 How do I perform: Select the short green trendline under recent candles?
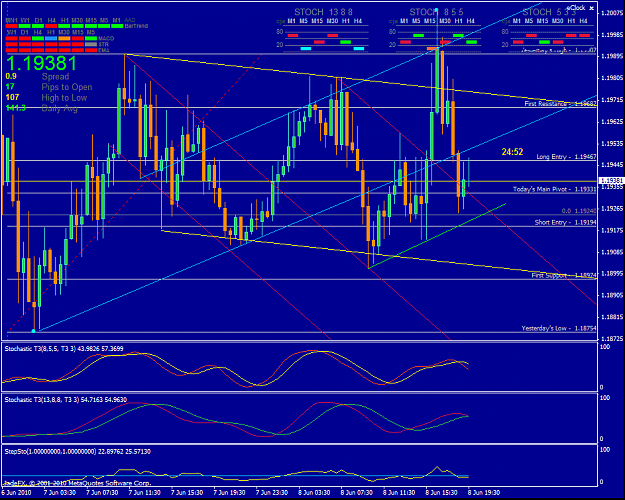point(437,236)
